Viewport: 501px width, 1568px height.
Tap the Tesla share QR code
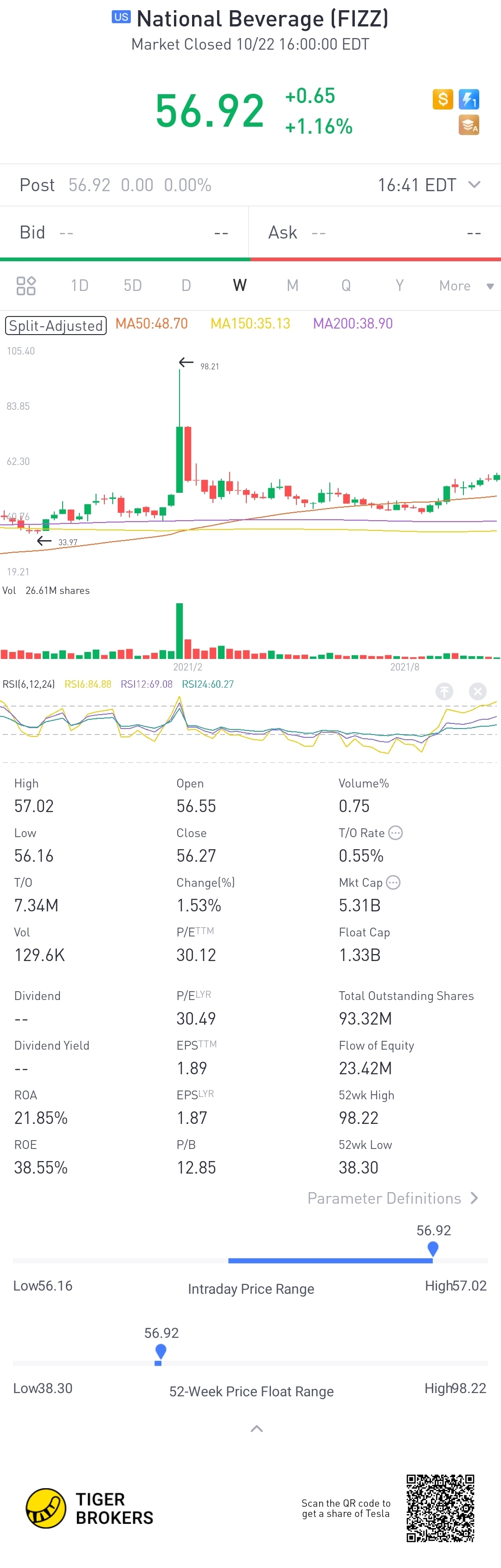click(440, 1508)
